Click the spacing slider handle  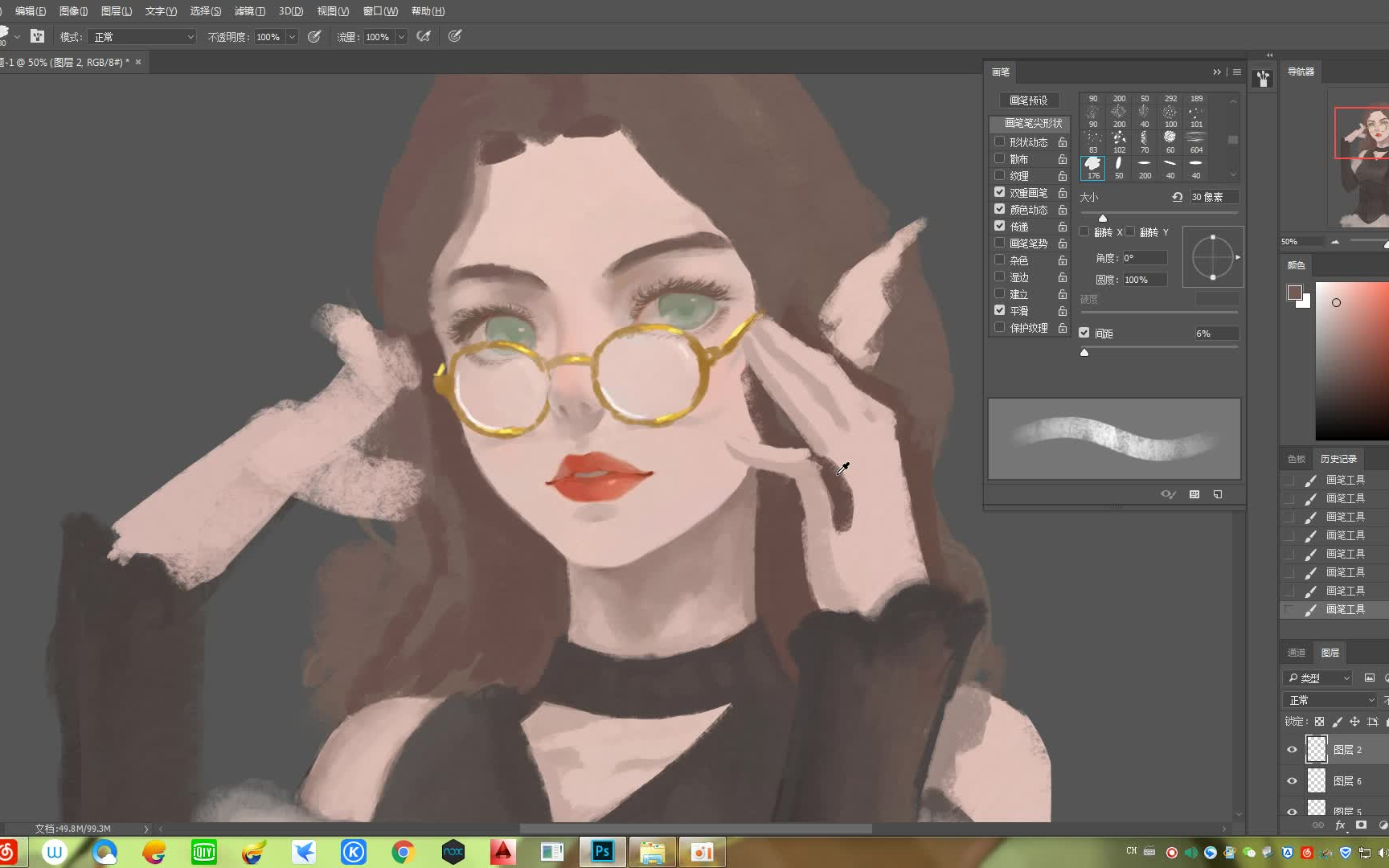1084,352
